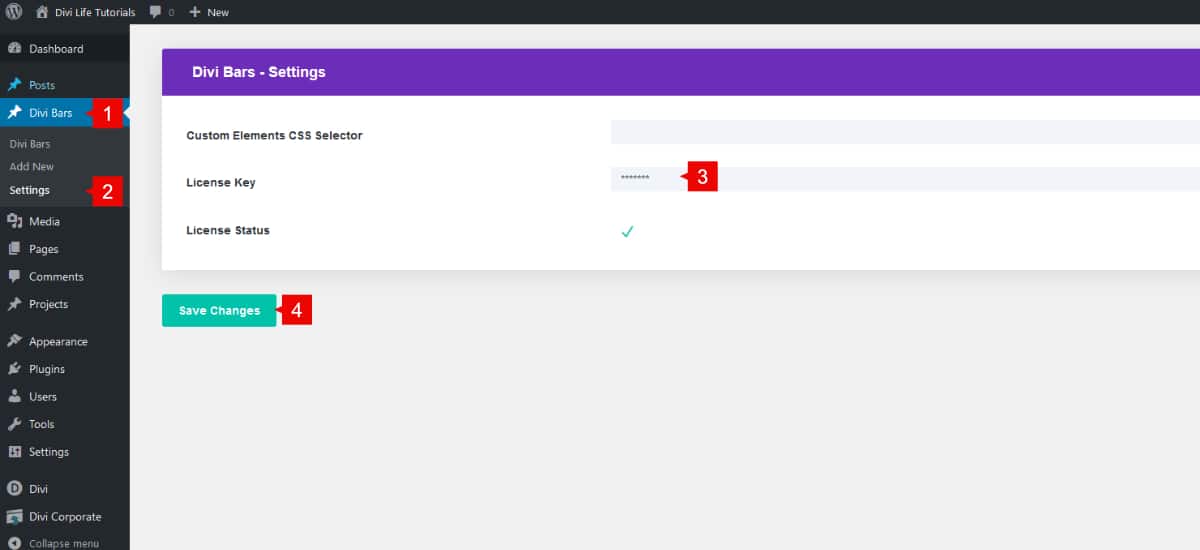
Task: Open Add New under Divi Bars
Action: click(x=32, y=167)
